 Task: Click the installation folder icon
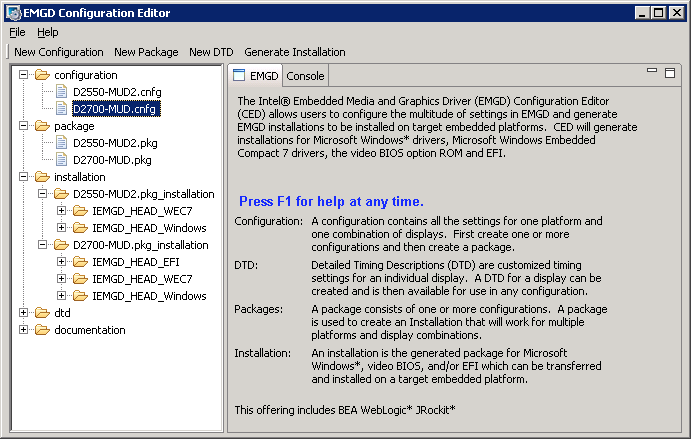pyautogui.click(x=42, y=177)
